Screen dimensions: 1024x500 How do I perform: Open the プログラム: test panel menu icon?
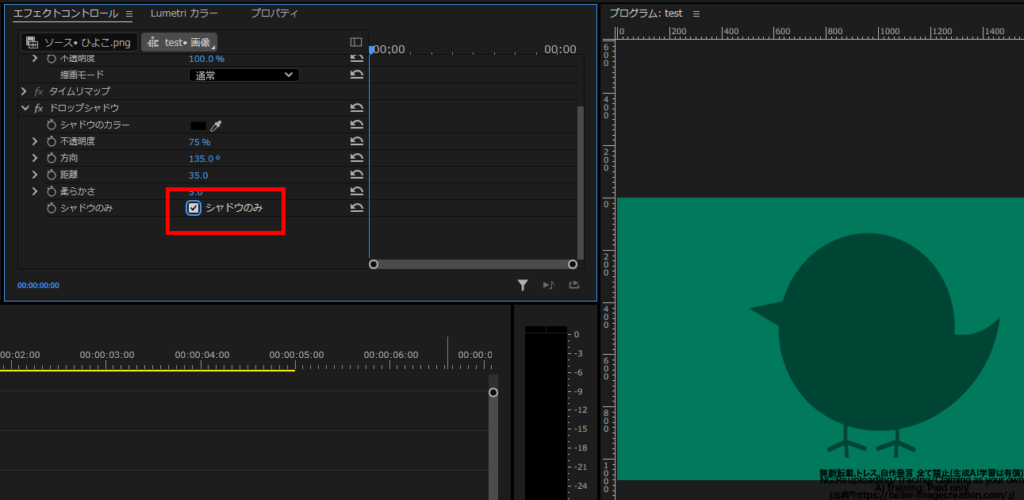point(696,14)
